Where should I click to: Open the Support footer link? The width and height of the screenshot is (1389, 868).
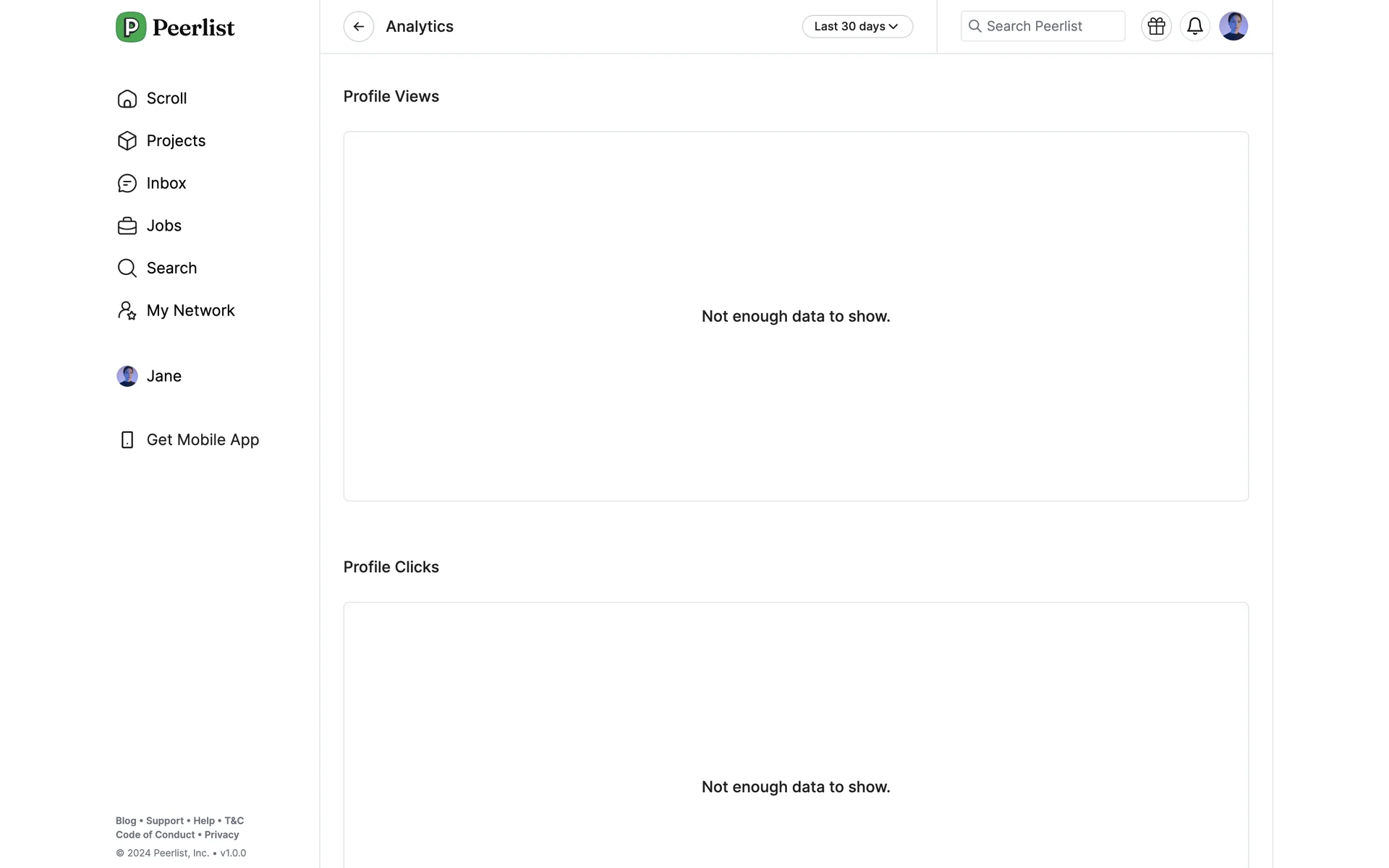tap(165, 821)
